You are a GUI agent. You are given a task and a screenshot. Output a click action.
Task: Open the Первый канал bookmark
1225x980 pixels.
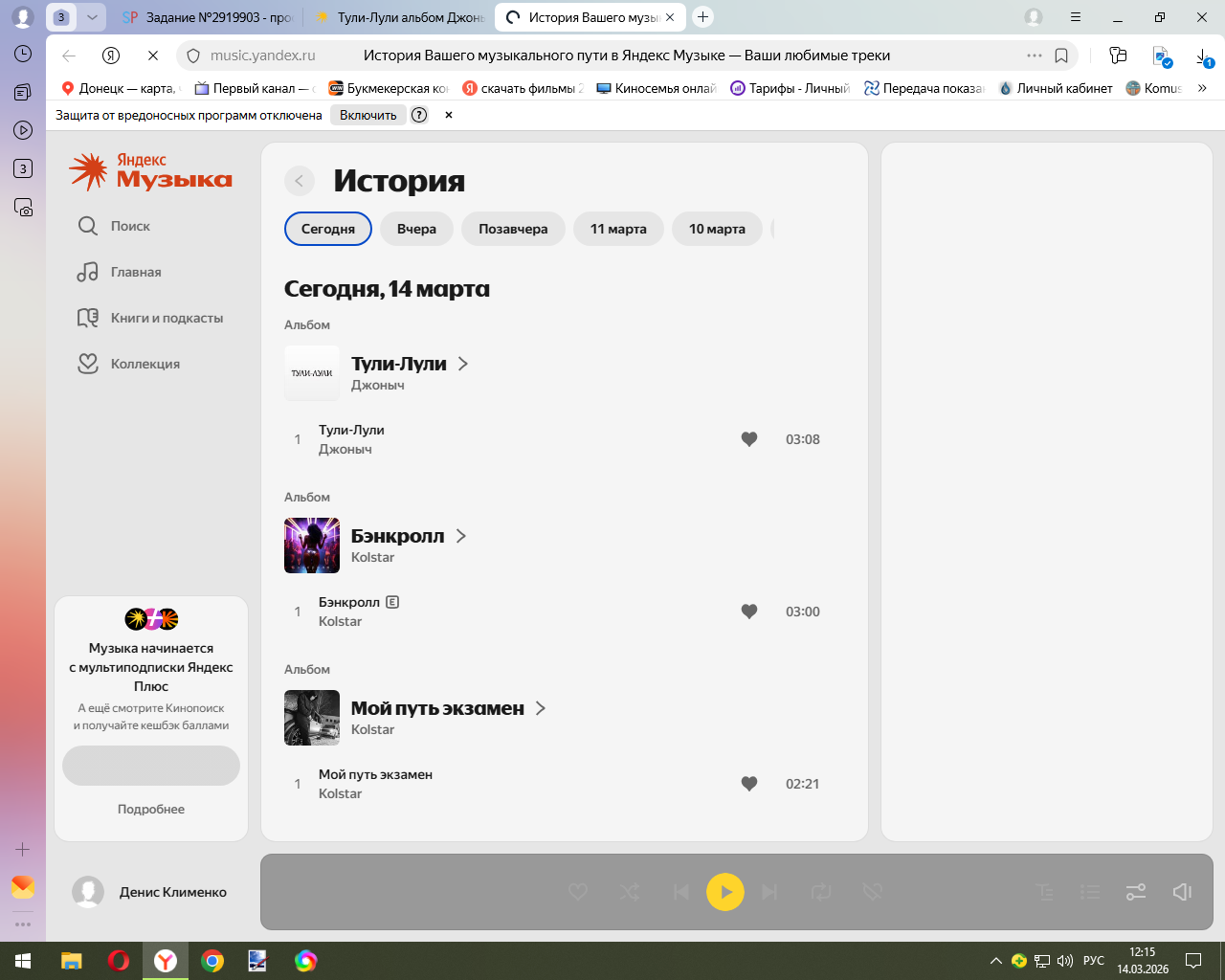(x=255, y=88)
